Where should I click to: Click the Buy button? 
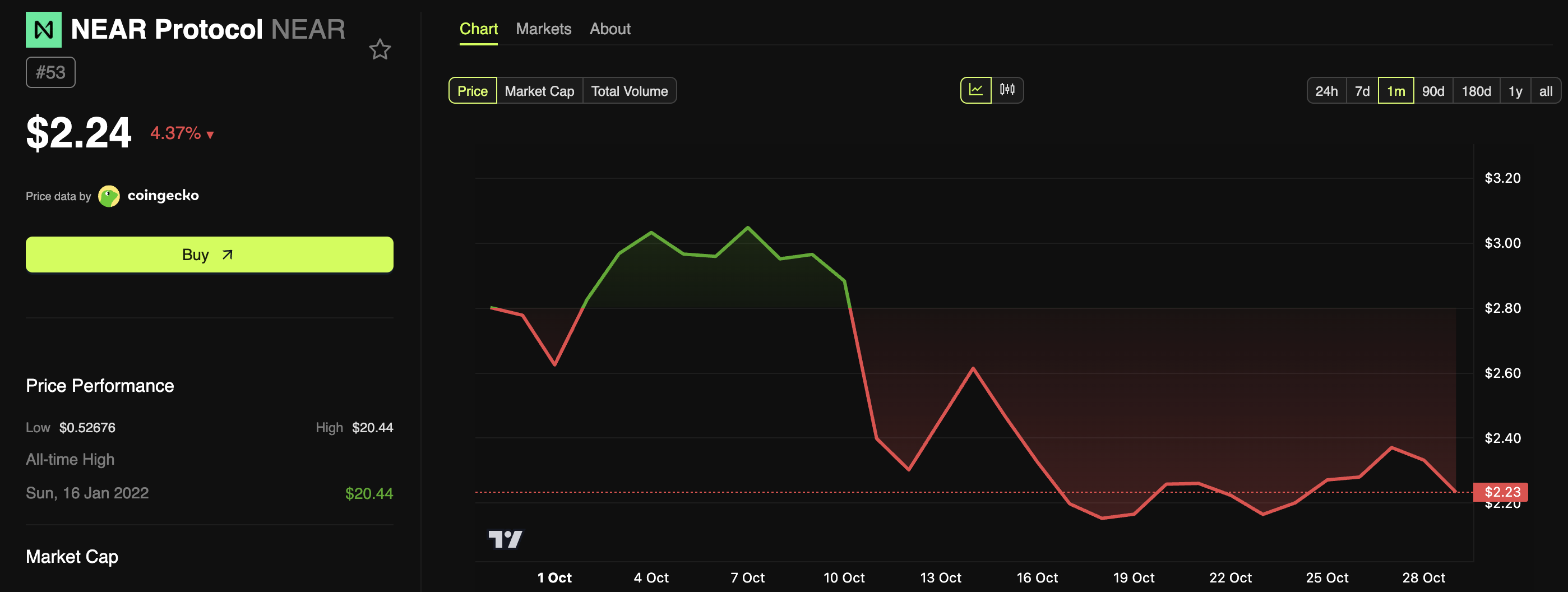point(210,255)
